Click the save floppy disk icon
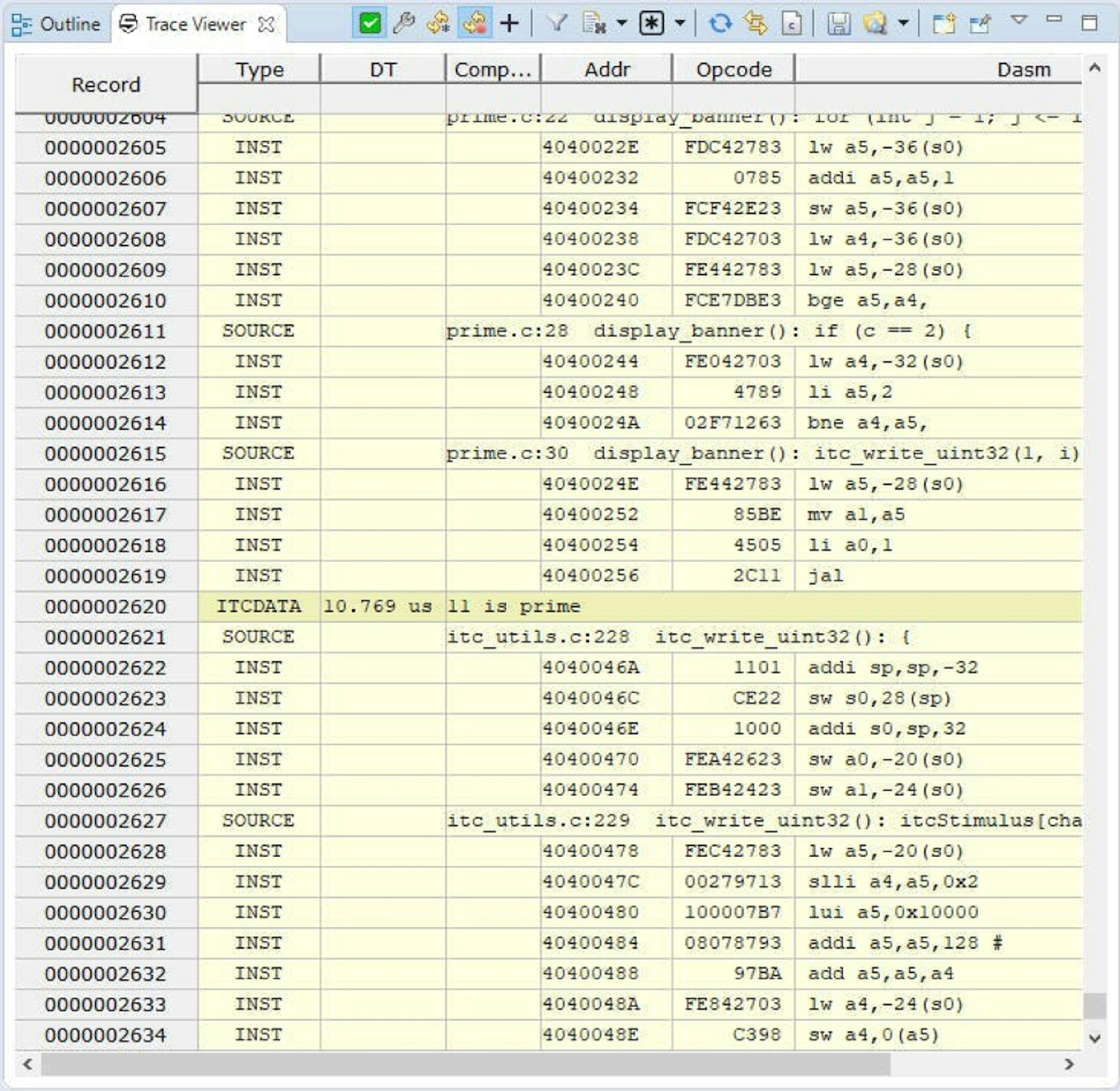Screen dimensions: 1120x1091 [x=839, y=24]
